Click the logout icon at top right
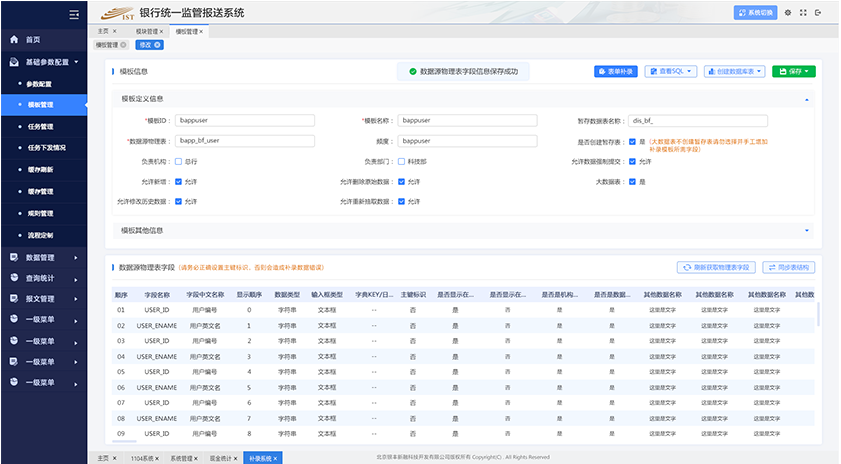Image resolution: width=841 pixels, height=464 pixels. click(819, 13)
